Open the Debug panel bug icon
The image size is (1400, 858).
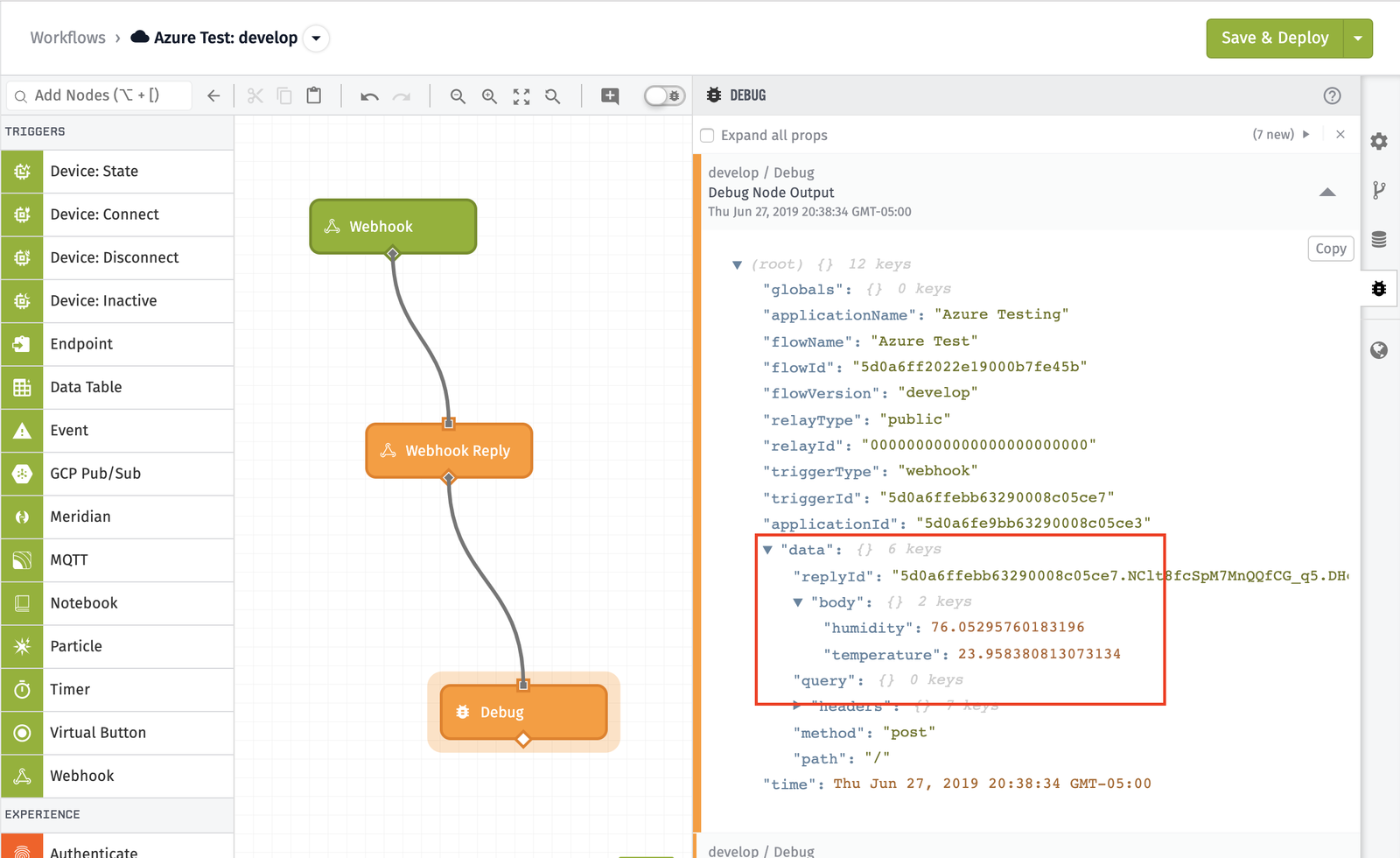(1378, 288)
